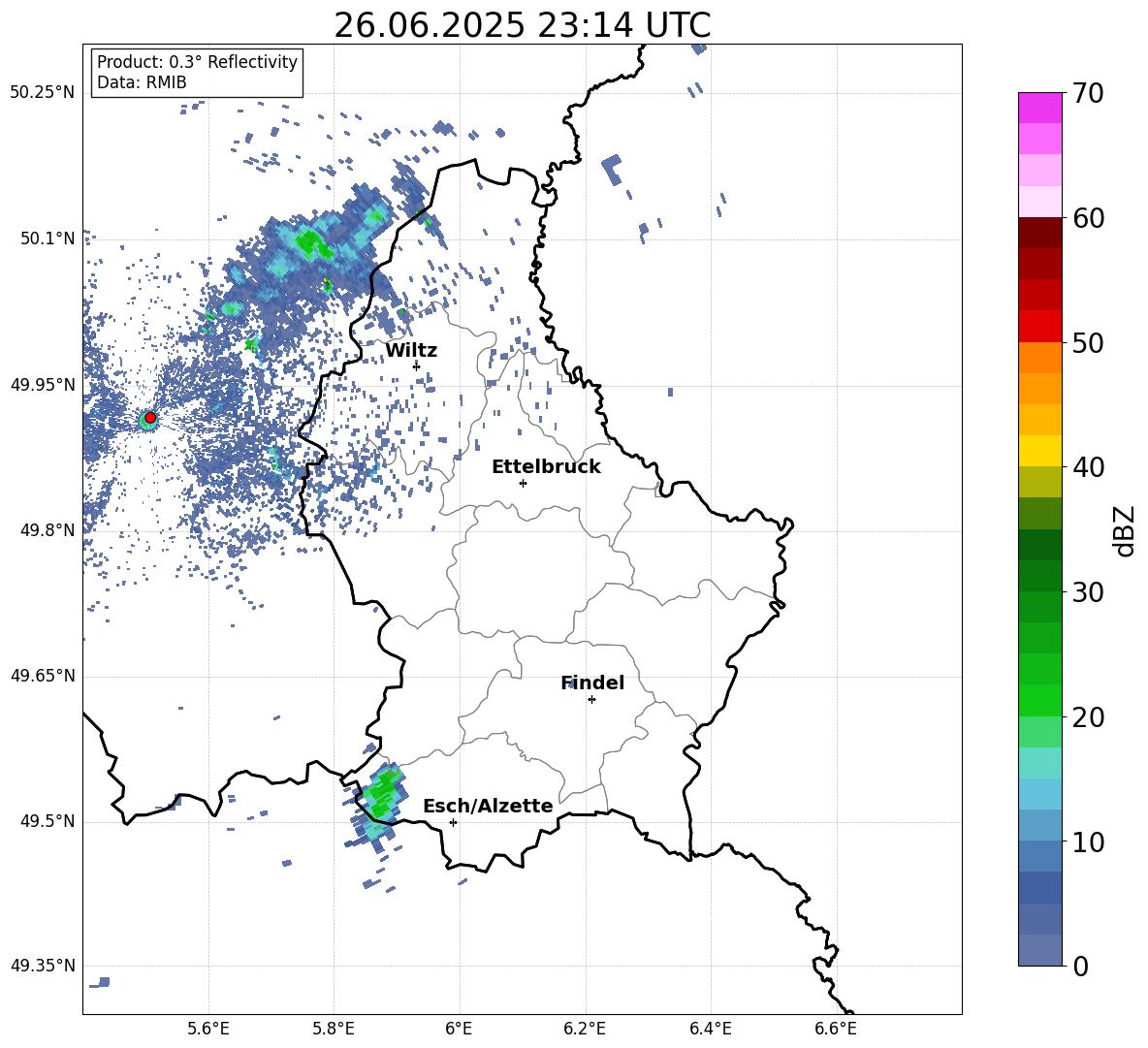Click the 10 tick on the colorbar

pyautogui.click(x=1088, y=842)
